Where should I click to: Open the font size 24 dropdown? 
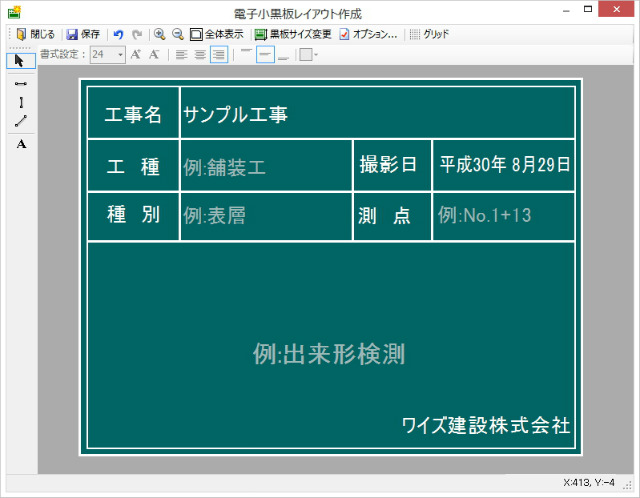coord(120,55)
